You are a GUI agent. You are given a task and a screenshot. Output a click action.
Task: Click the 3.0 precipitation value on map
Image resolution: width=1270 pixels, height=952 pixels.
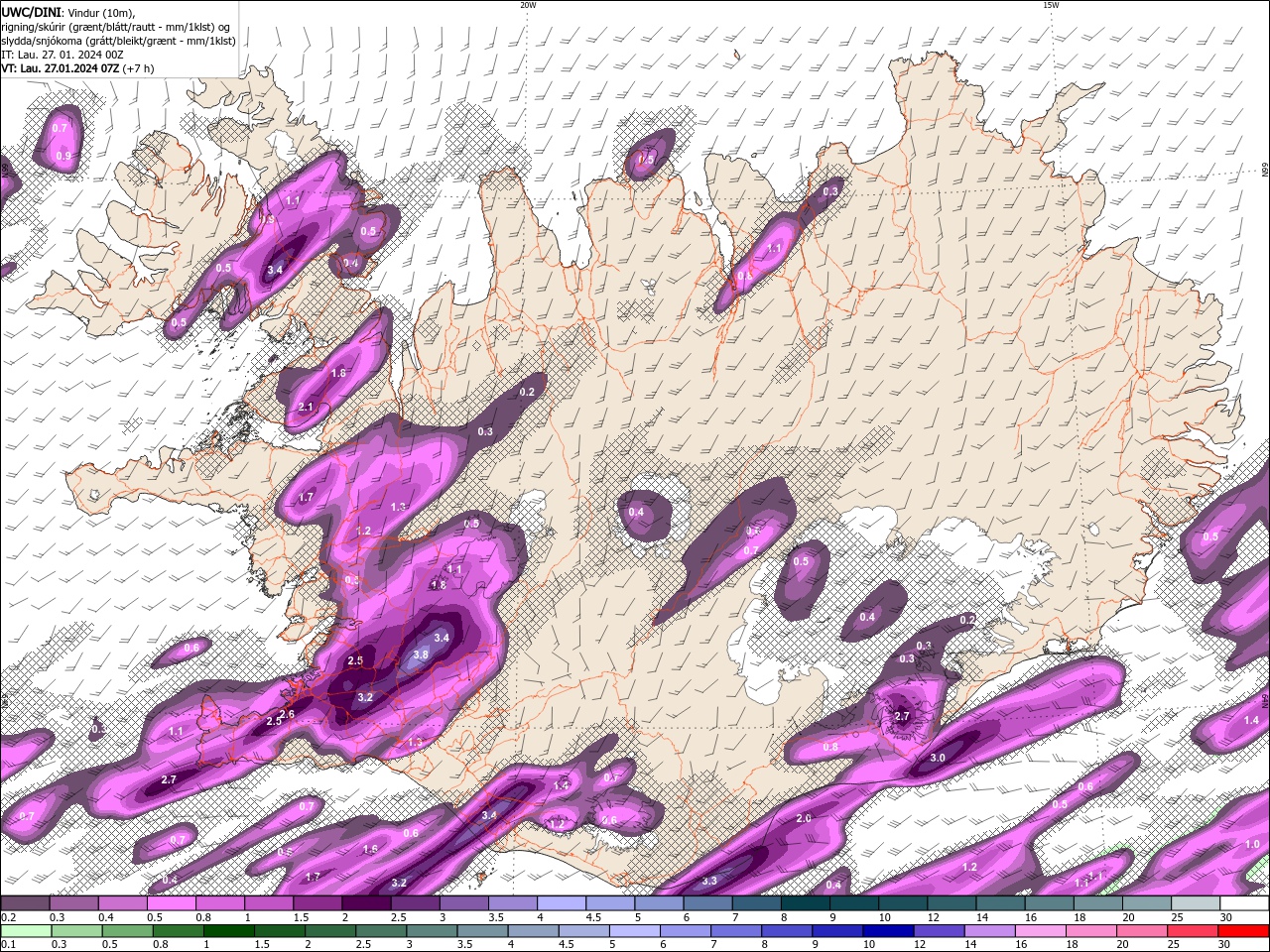point(938,758)
